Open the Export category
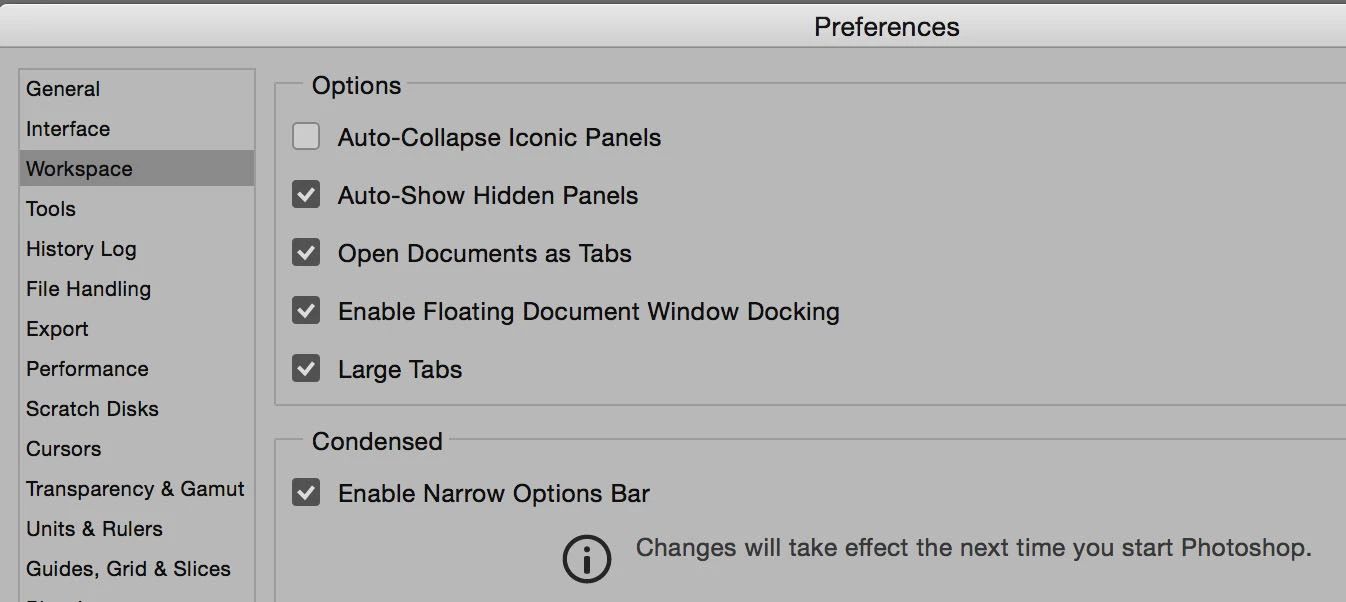 click(57, 329)
